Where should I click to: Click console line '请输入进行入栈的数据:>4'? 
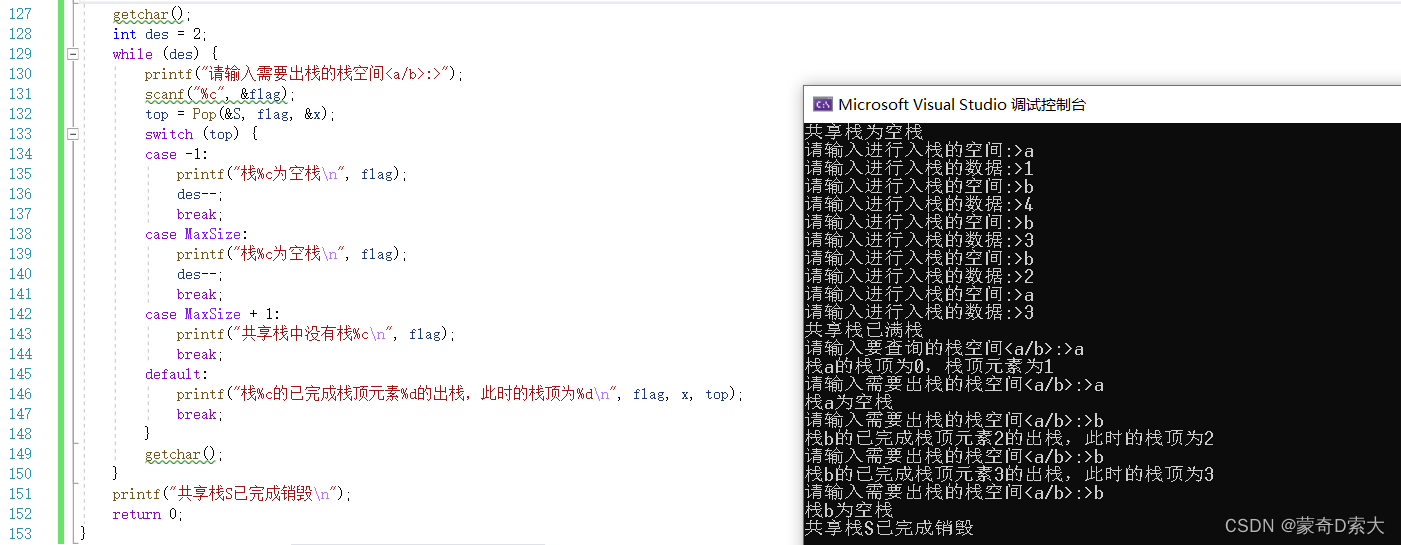tap(919, 204)
